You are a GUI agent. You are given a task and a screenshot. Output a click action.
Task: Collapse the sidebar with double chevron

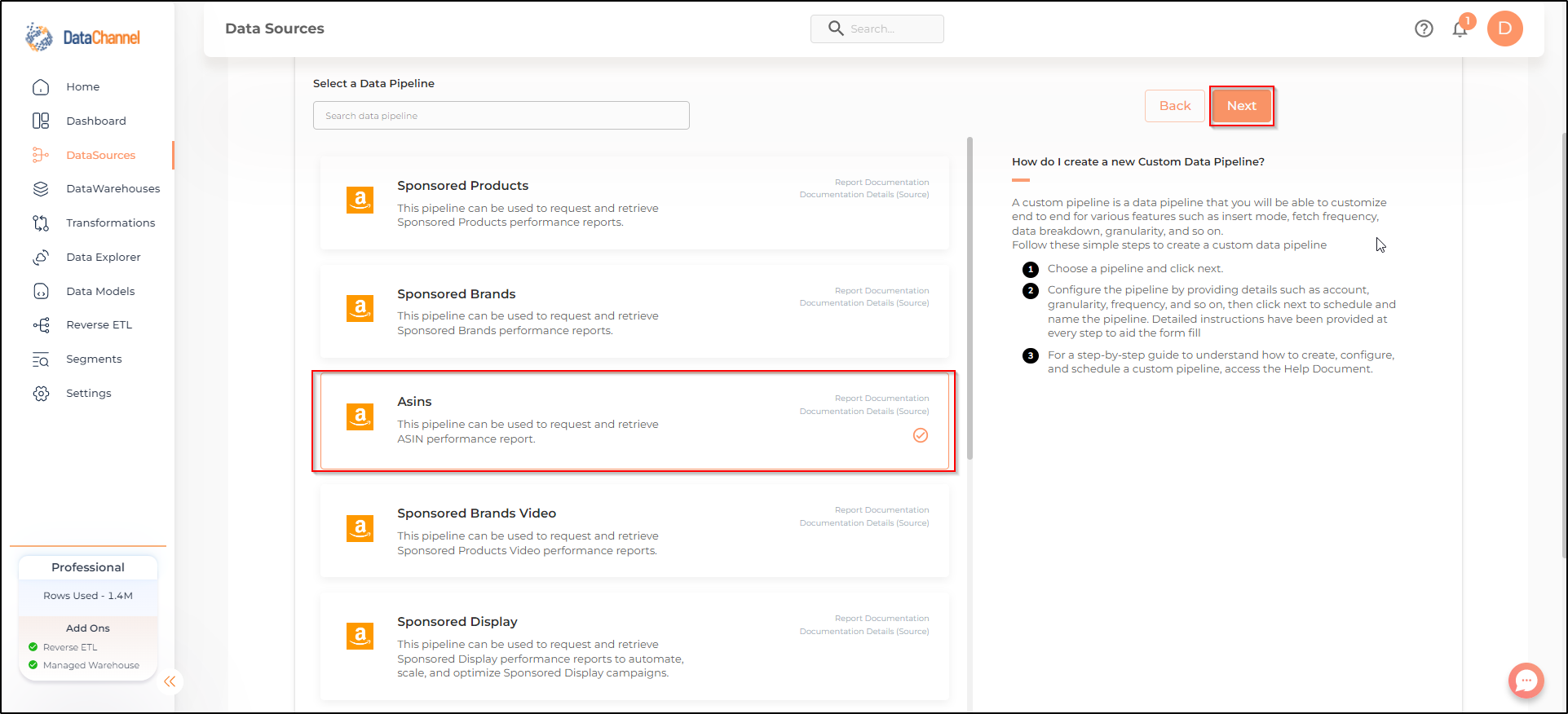[x=170, y=681]
